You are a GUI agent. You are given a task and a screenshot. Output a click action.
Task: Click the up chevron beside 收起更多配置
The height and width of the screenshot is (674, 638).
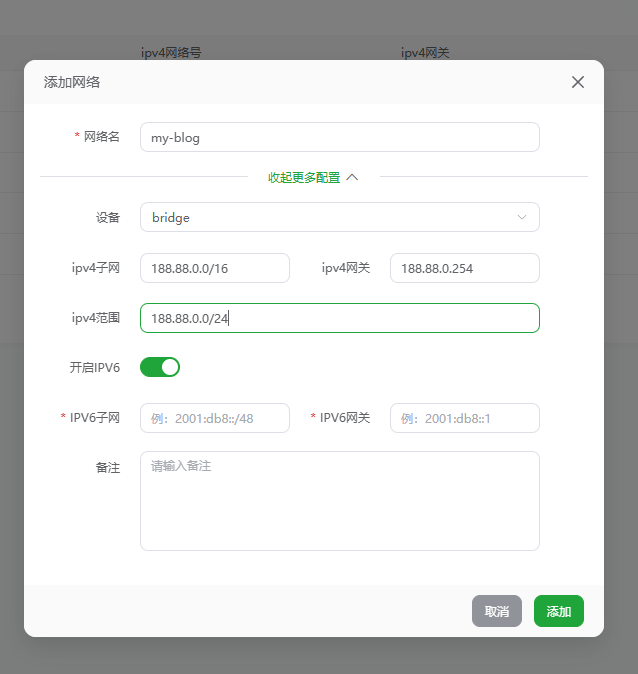pos(352,177)
